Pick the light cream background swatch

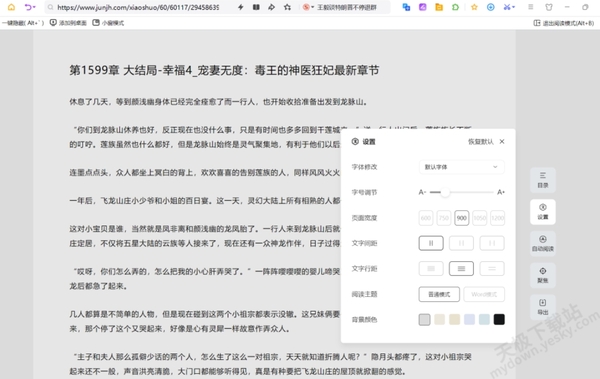[x=439, y=319]
